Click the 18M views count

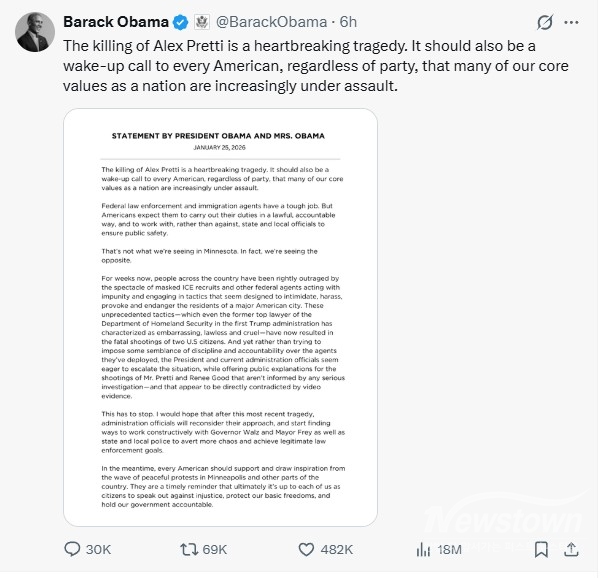tap(450, 549)
